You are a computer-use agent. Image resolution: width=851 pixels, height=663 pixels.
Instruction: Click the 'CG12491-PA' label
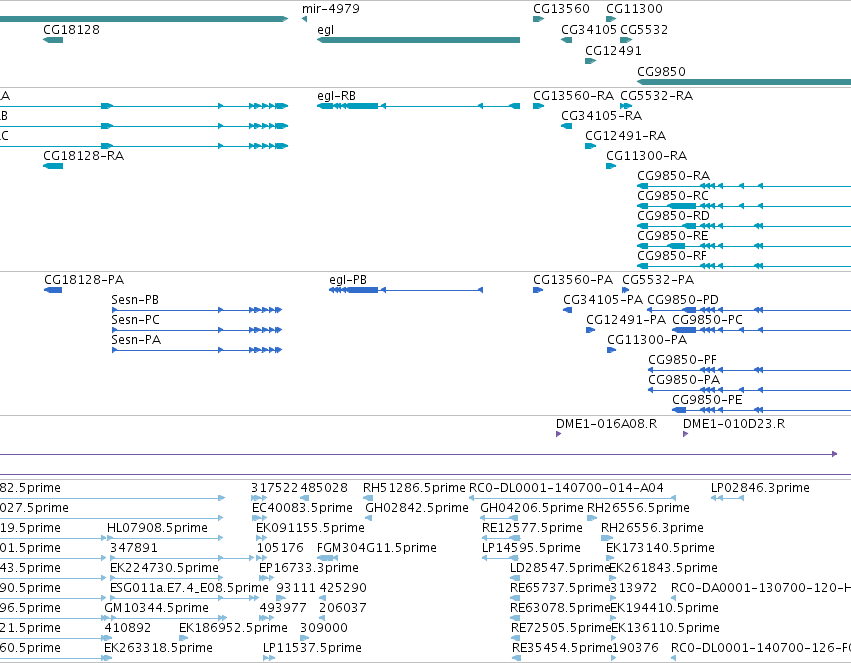(x=626, y=321)
